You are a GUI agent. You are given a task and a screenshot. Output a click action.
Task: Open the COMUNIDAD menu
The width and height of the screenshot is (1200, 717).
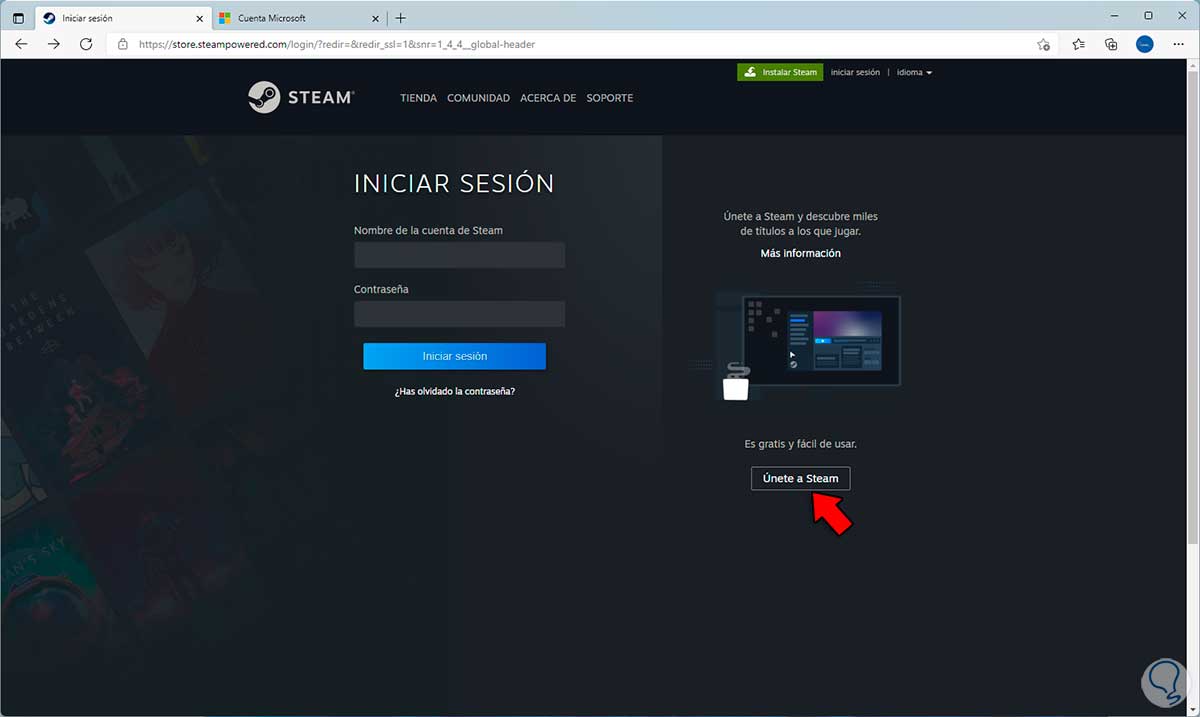click(478, 98)
